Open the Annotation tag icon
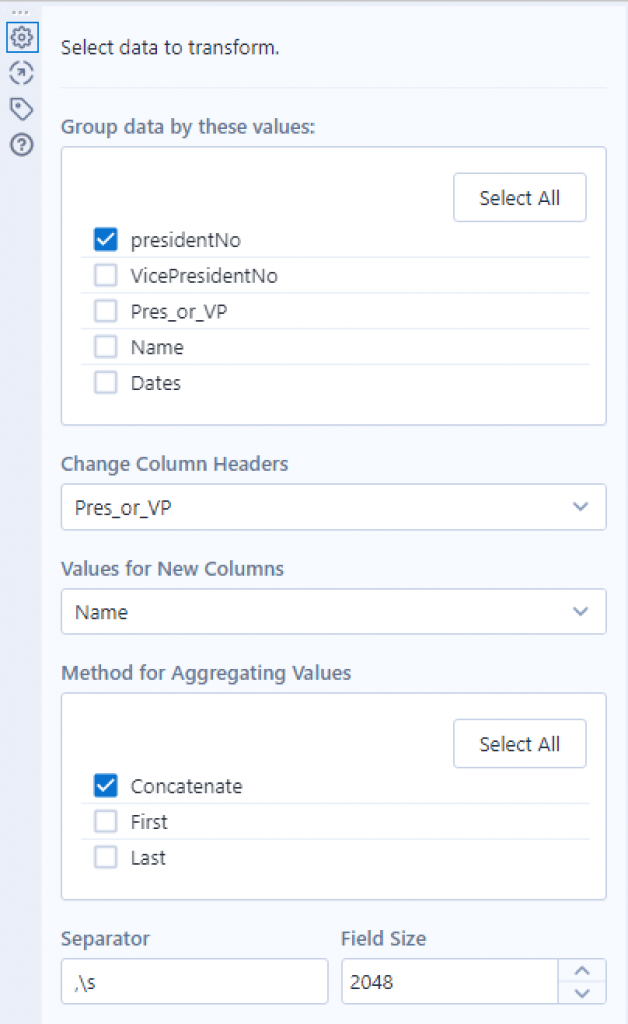Viewport: 628px width, 1024px height. coord(21,108)
